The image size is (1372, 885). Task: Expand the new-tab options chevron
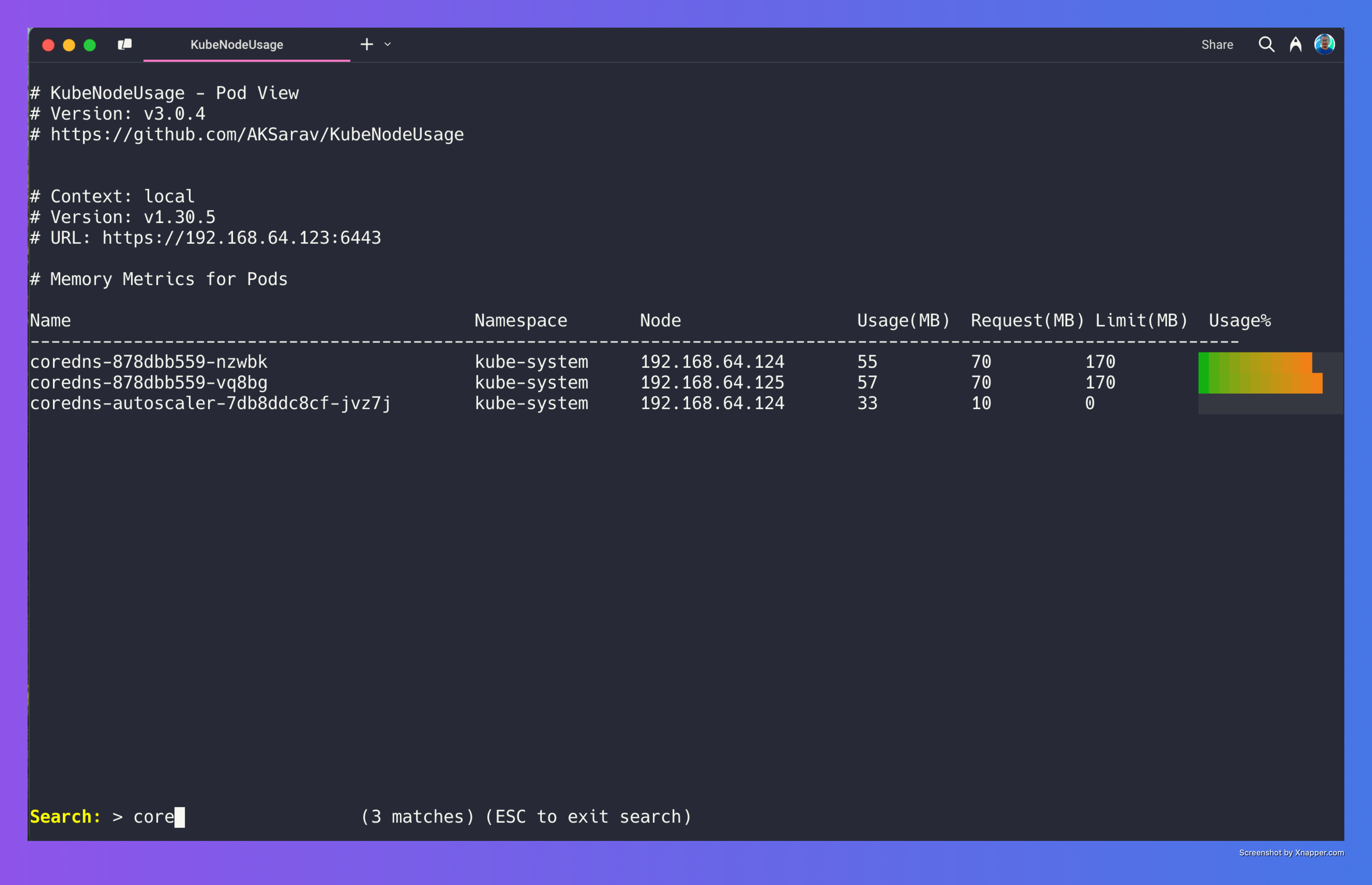pos(387,44)
